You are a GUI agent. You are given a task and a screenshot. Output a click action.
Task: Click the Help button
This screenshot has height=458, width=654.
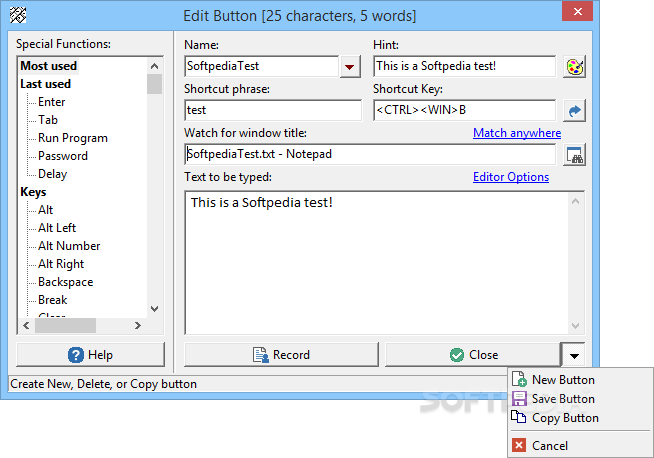click(91, 355)
